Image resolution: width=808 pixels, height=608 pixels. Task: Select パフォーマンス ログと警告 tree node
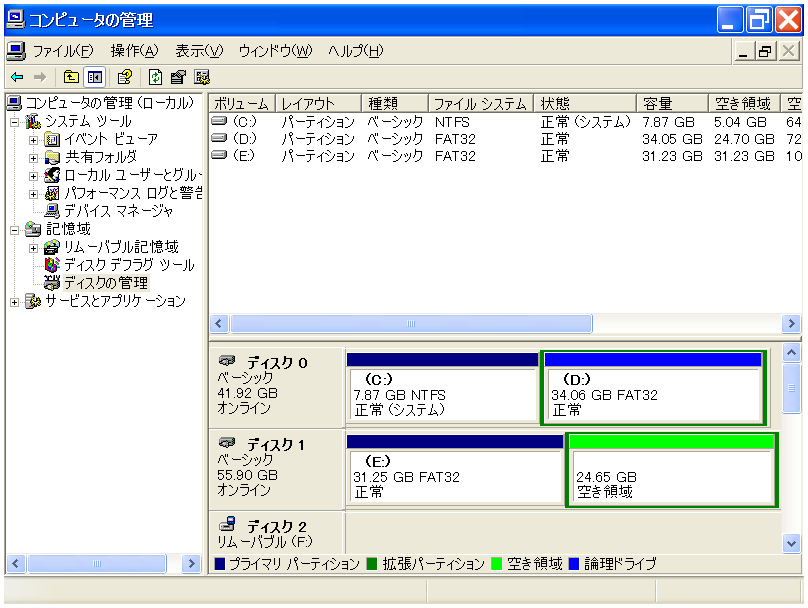(133, 193)
